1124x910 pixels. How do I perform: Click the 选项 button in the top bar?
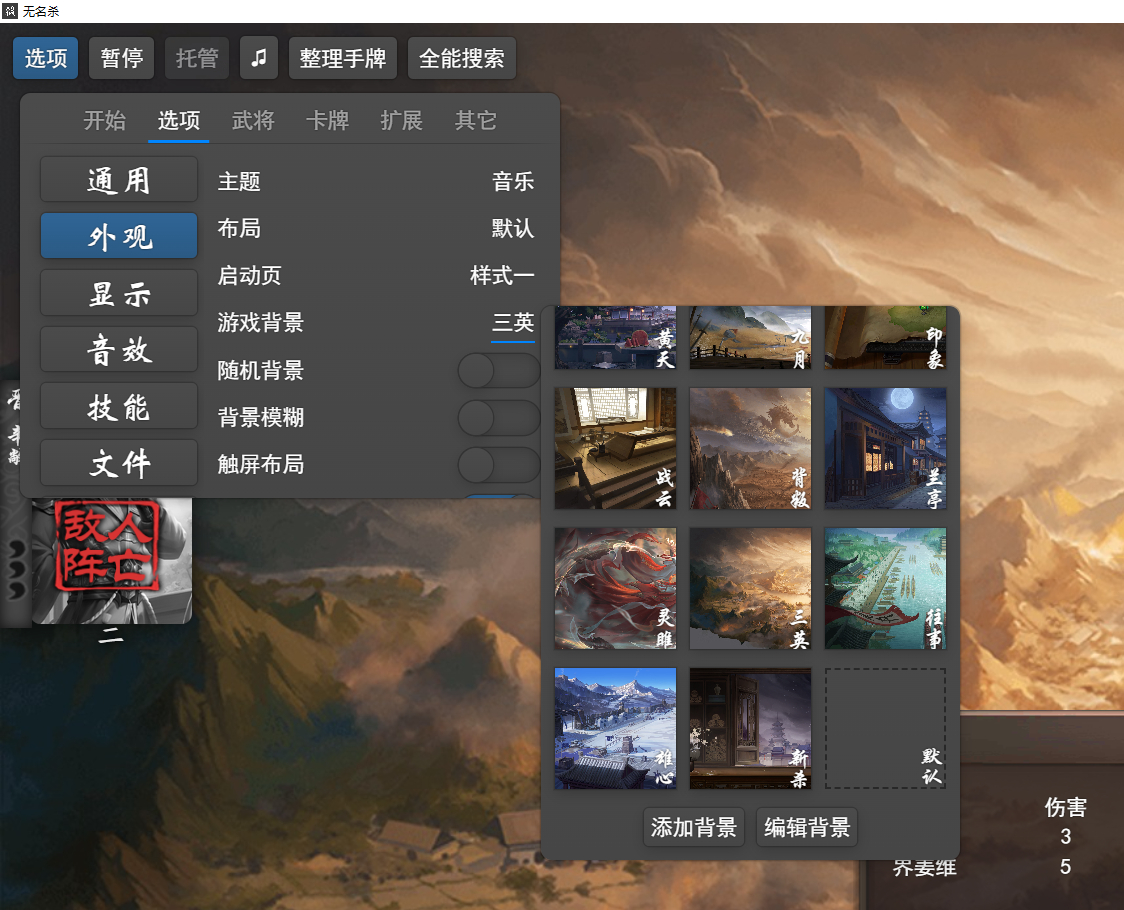pyautogui.click(x=45, y=57)
